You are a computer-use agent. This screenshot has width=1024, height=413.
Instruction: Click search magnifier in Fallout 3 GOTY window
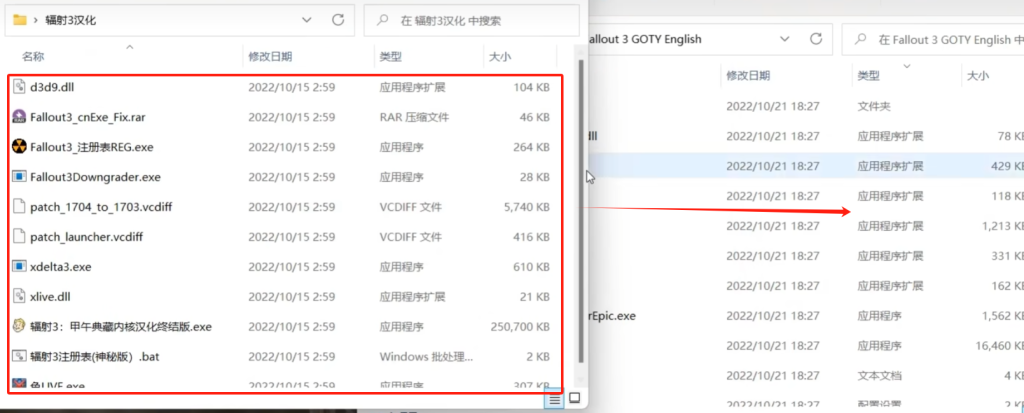(x=862, y=39)
